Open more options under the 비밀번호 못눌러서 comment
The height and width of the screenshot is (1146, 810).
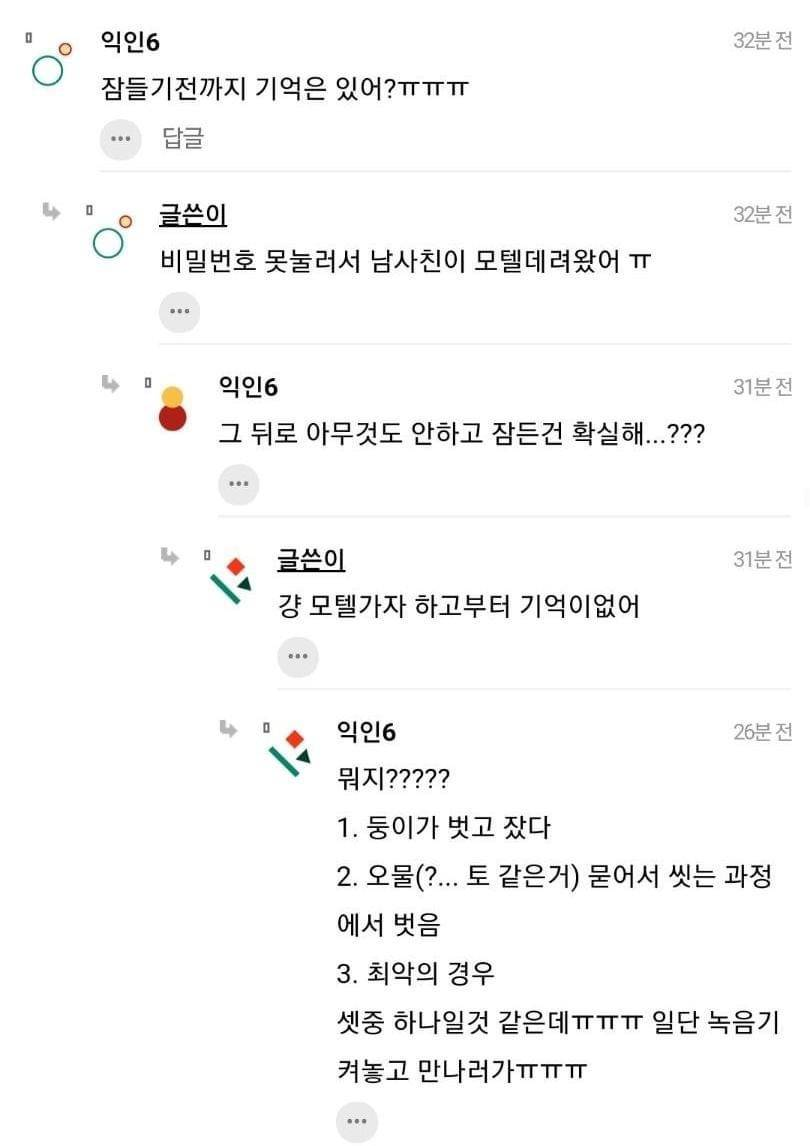click(179, 311)
